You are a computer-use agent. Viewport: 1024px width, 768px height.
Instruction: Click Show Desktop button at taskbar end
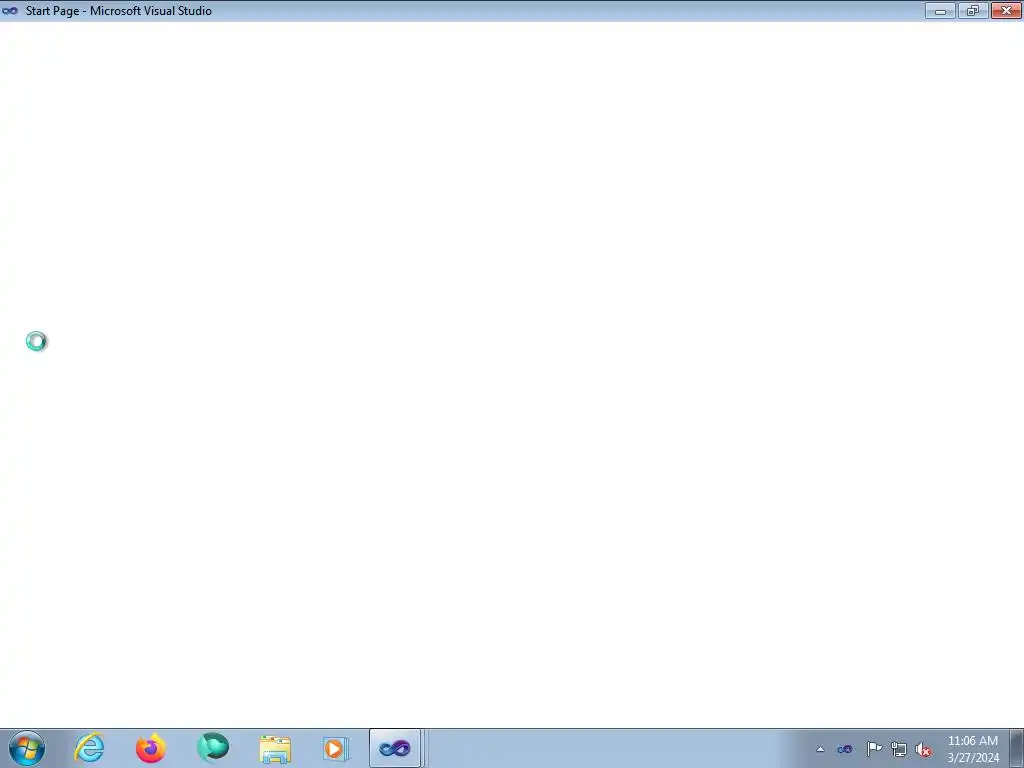1016,748
